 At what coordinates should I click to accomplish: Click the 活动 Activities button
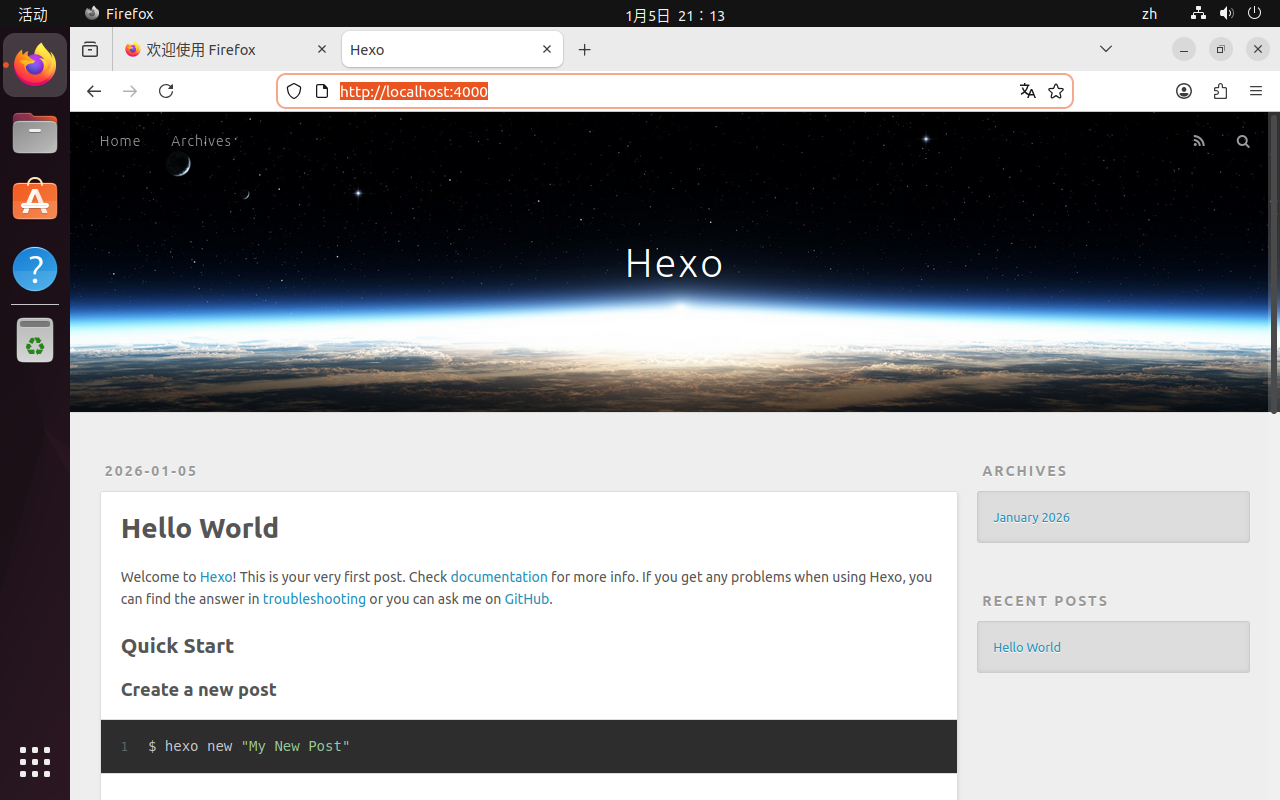tap(33, 14)
